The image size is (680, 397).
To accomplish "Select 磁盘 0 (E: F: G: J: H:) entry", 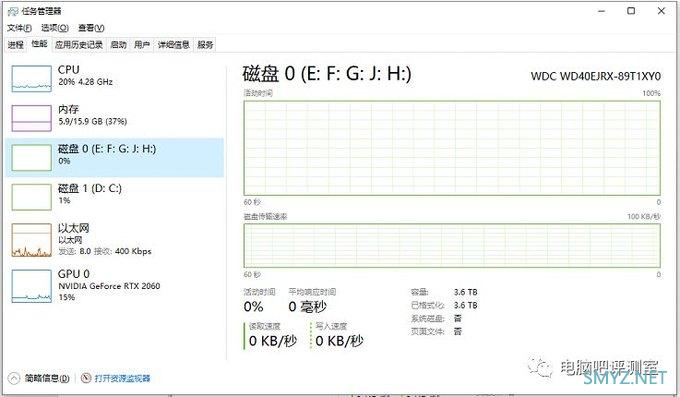I will pyautogui.click(x=114, y=157).
